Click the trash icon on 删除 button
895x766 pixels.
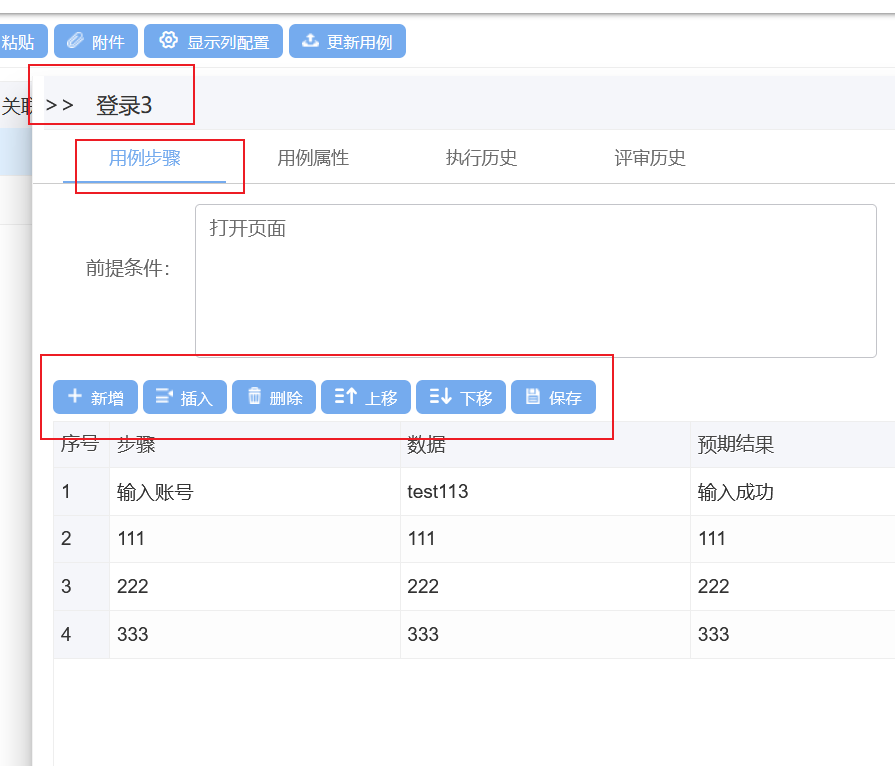click(254, 397)
